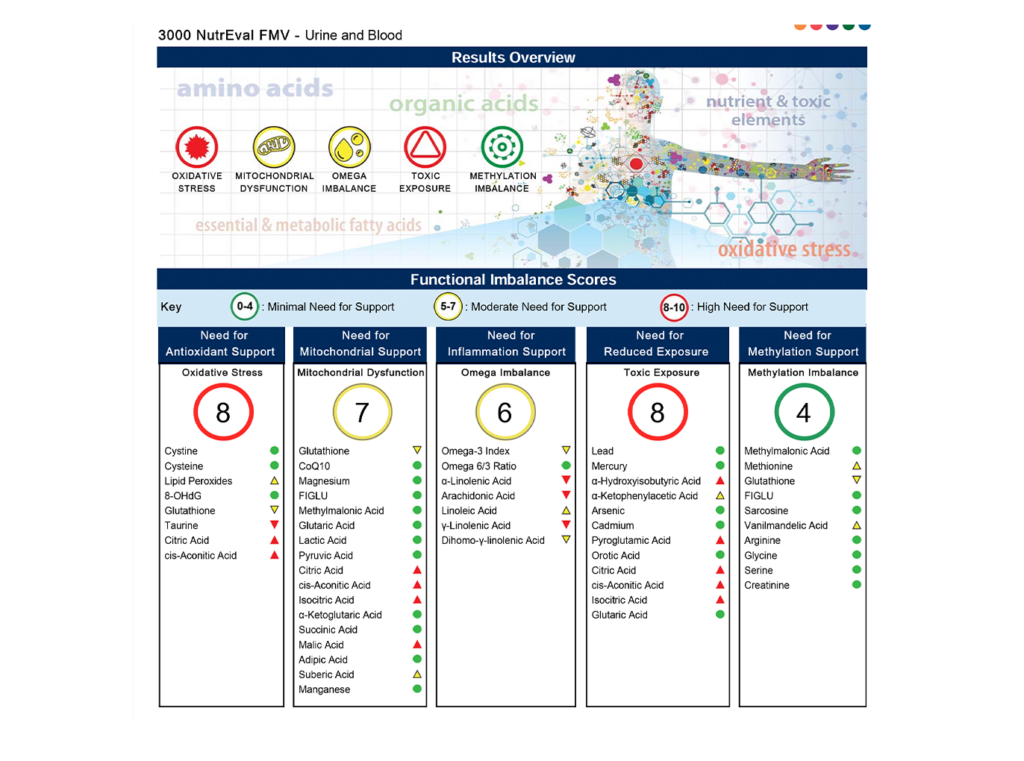Click the down triangle next to Omega-3 Index
This screenshot has width=1024, height=761.
coord(566,450)
